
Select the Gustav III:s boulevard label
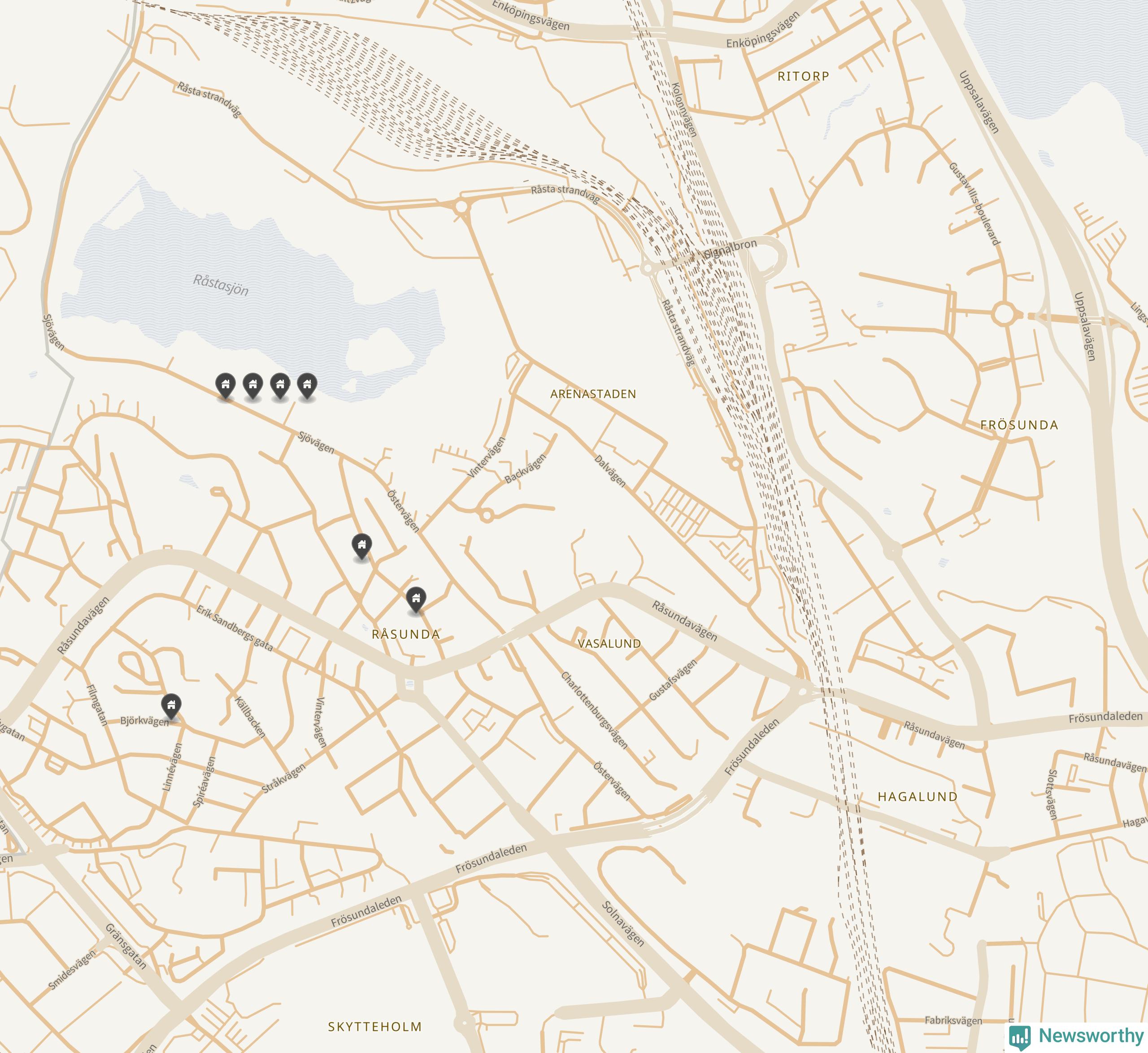click(974, 204)
